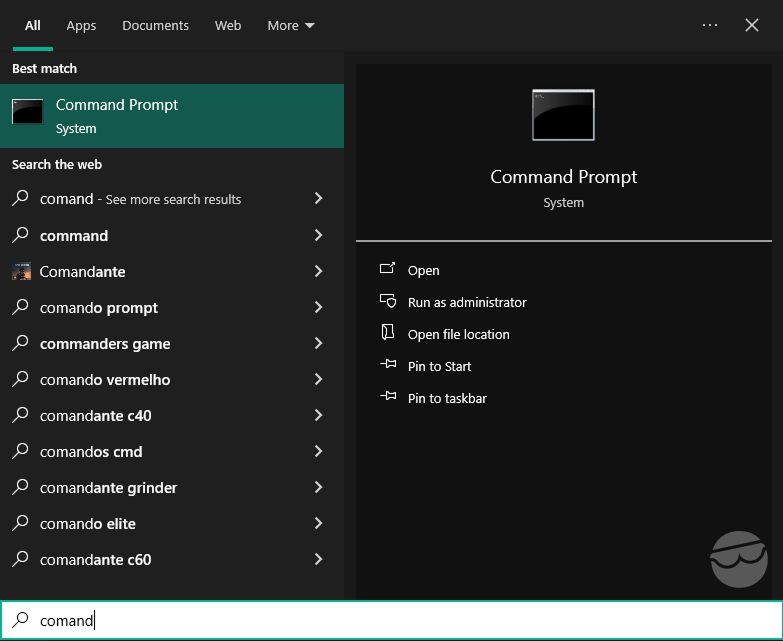The height and width of the screenshot is (641, 783).
Task: Click the Open action icon
Action: pos(388,269)
